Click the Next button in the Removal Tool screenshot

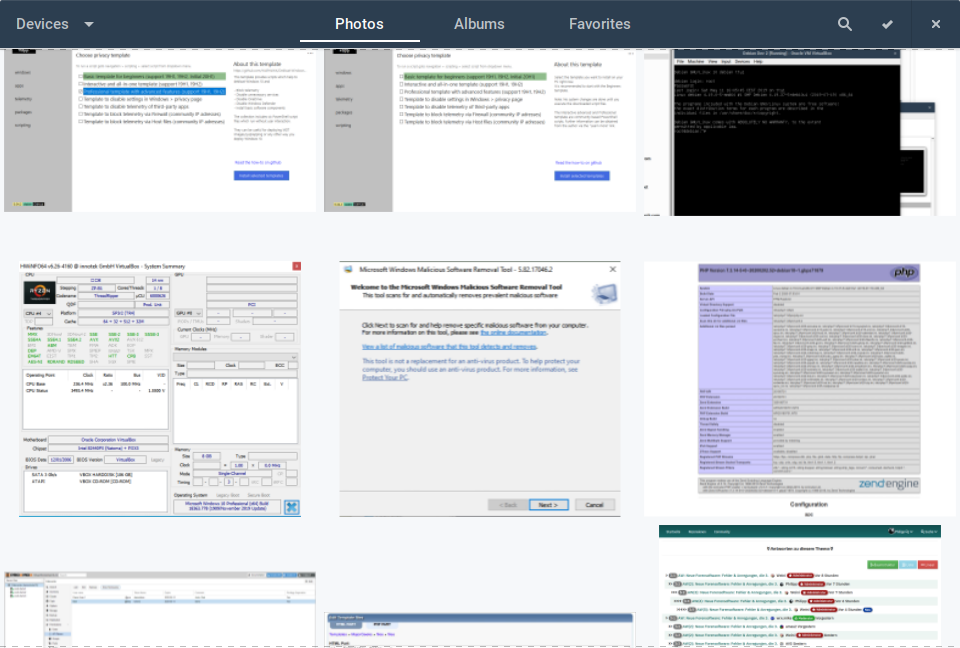pyautogui.click(x=548, y=505)
